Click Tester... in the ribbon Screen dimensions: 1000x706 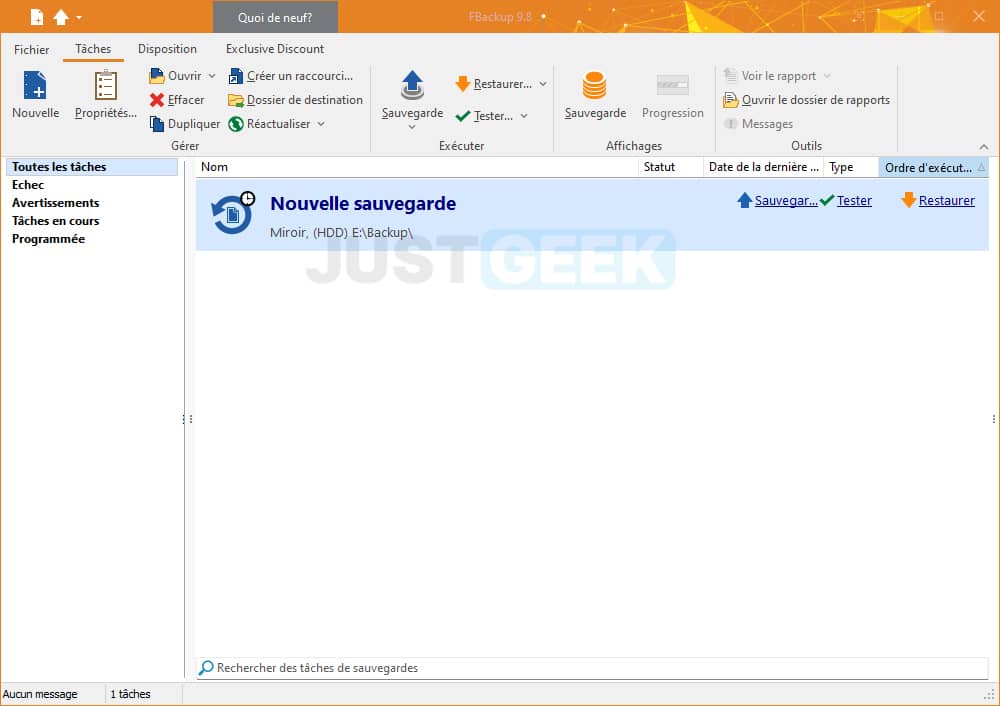tap(485, 116)
